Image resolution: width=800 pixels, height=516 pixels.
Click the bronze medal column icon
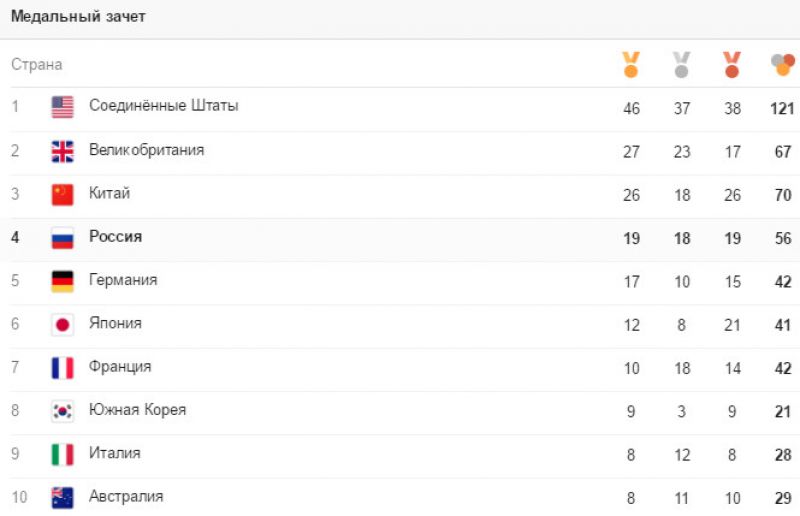(x=732, y=65)
